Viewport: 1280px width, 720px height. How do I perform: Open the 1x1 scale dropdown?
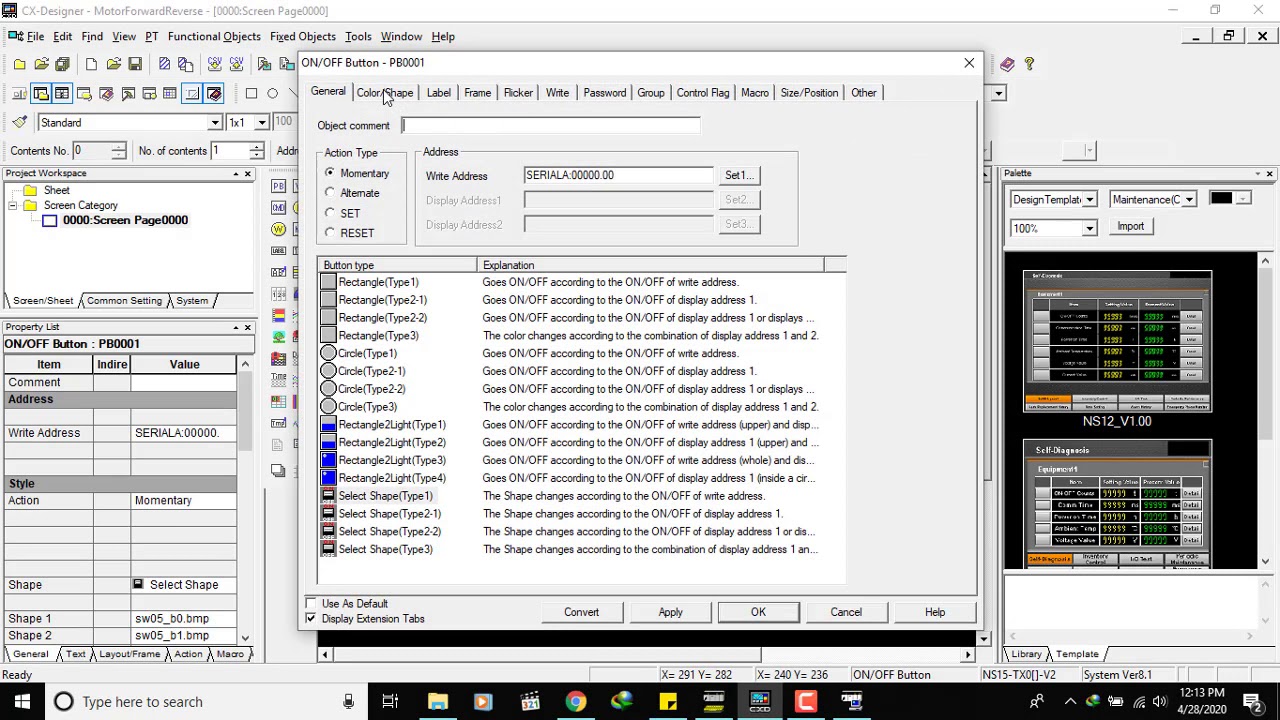(x=261, y=123)
